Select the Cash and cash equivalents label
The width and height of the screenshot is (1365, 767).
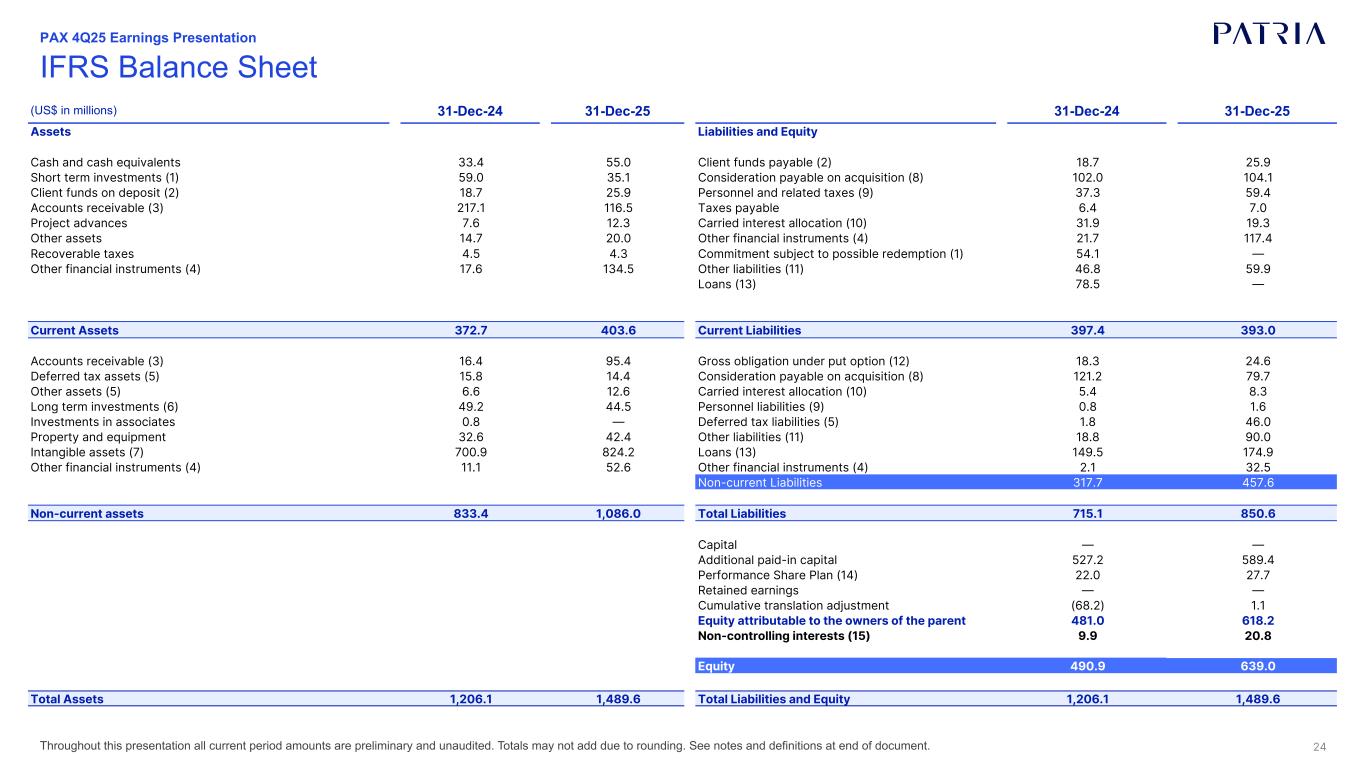point(105,162)
